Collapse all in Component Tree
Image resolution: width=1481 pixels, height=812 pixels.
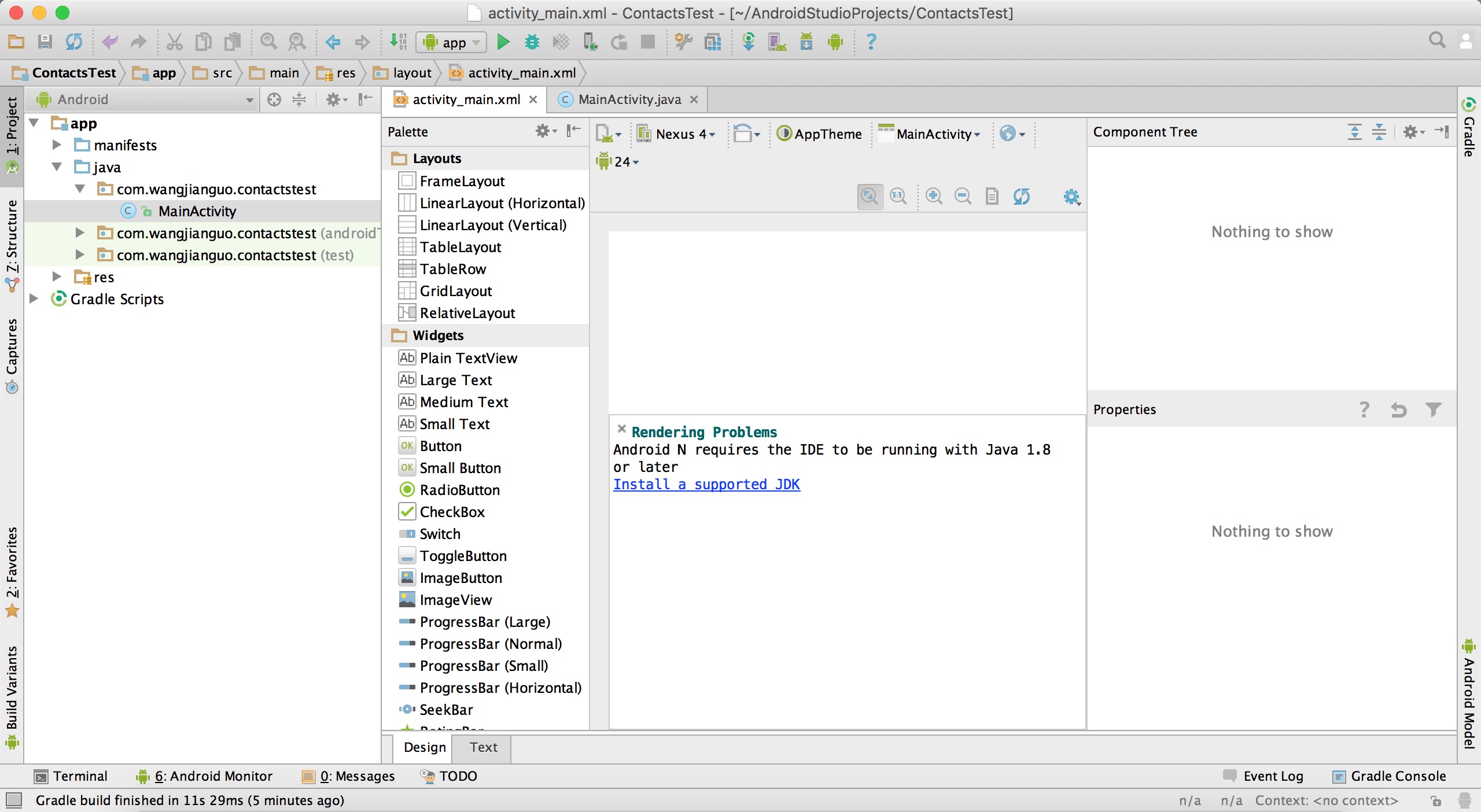coord(1379,132)
